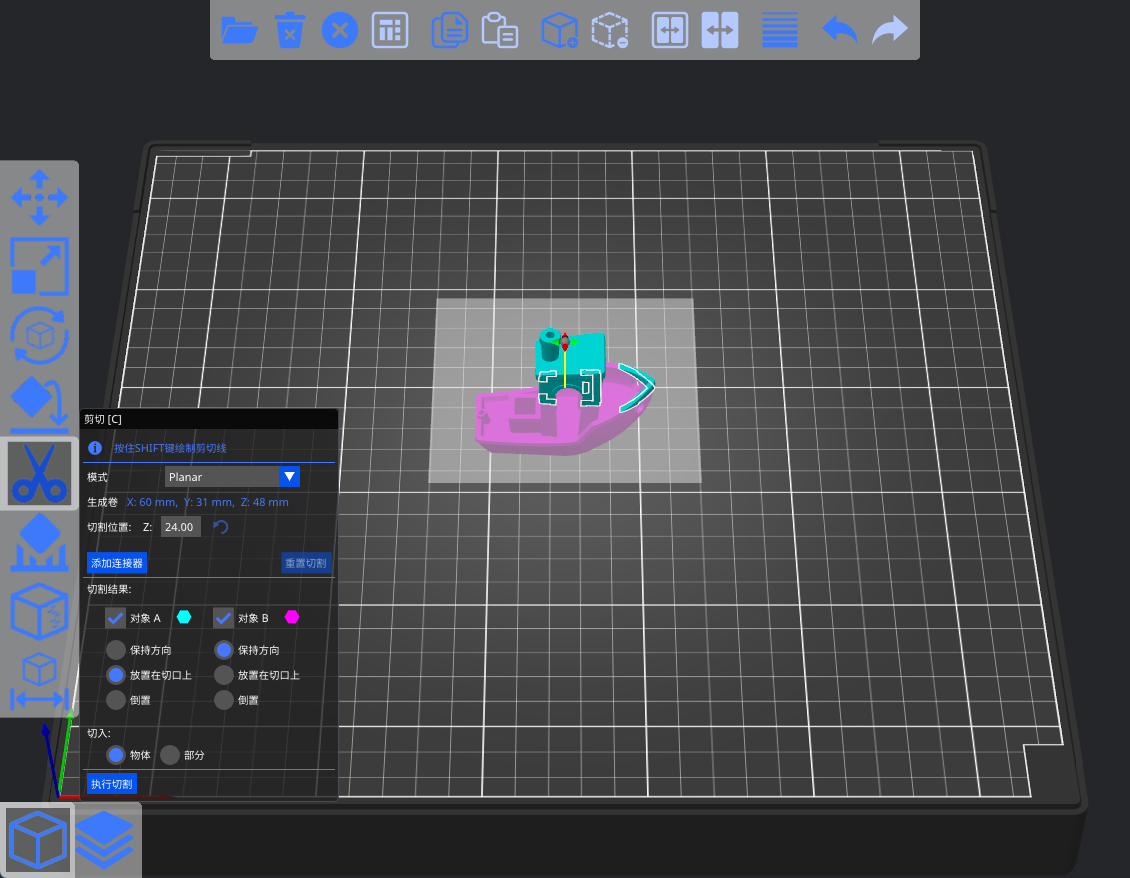This screenshot has height=878, width=1130.
Task: Select the 物体 cut-into option
Action: tap(115, 755)
